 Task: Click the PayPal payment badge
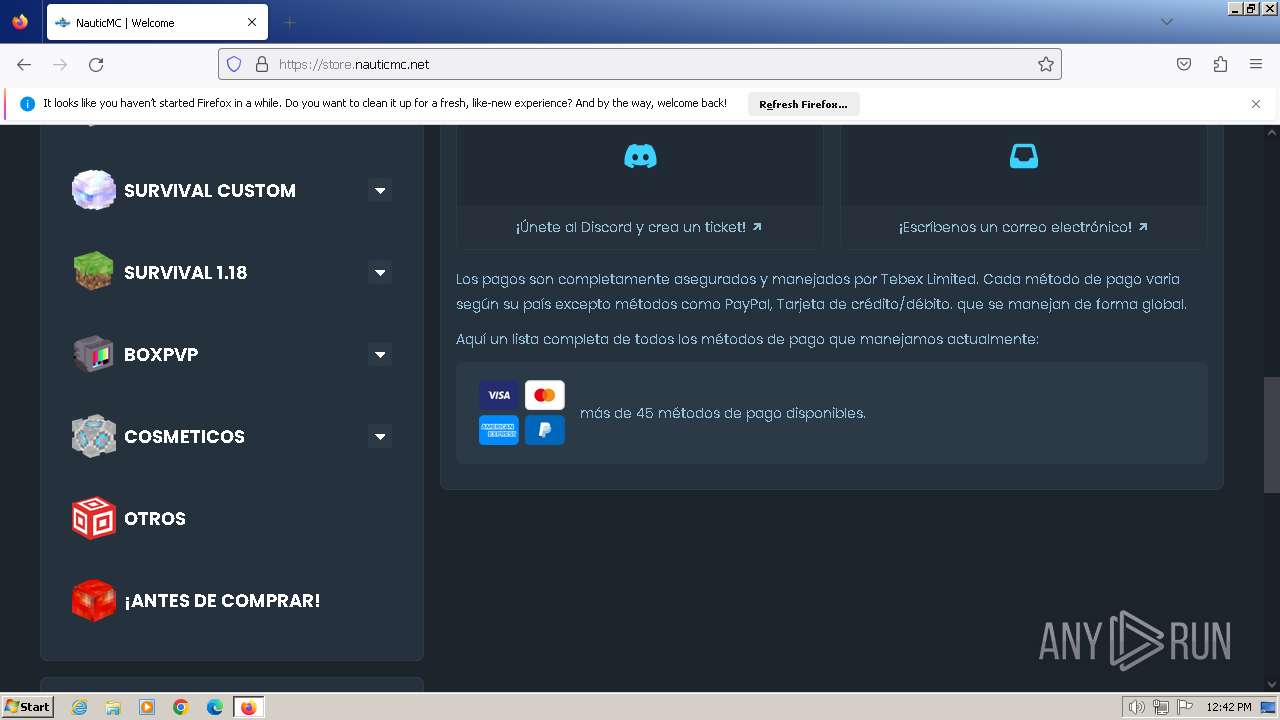544,430
